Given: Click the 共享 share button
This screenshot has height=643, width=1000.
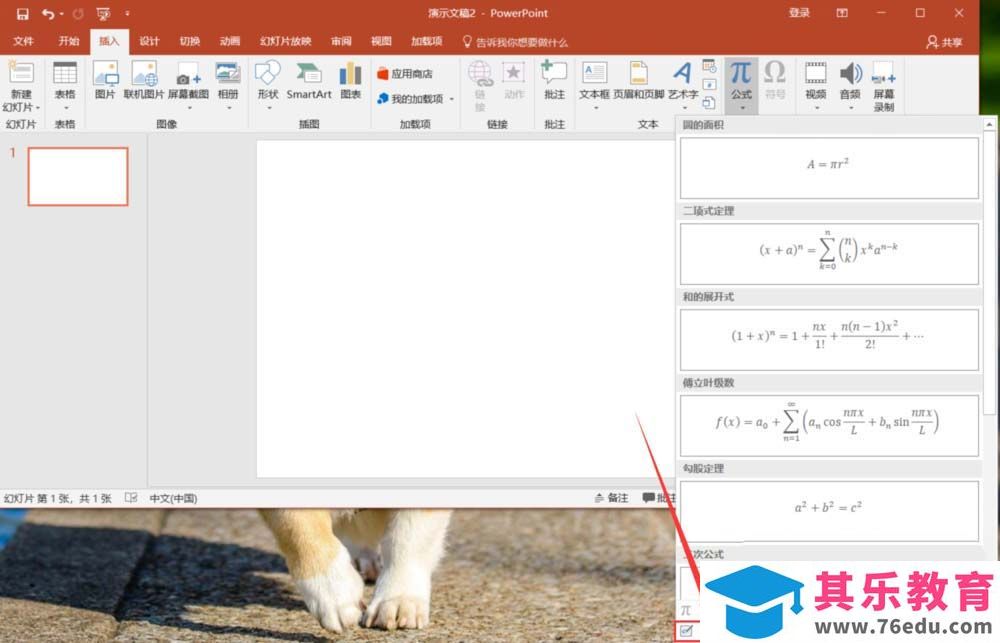Looking at the screenshot, I should click(x=945, y=42).
